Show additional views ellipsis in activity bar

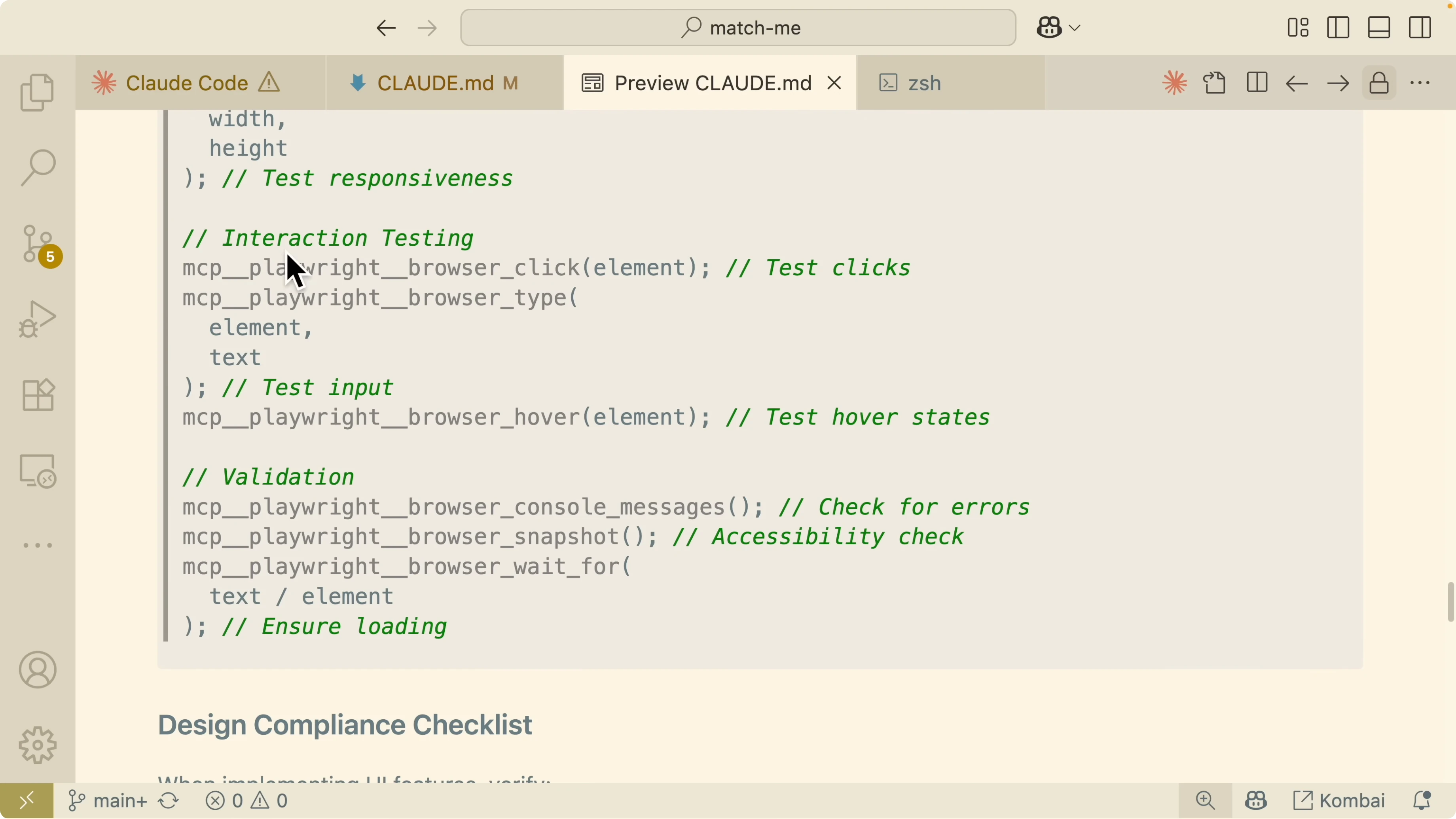37,546
